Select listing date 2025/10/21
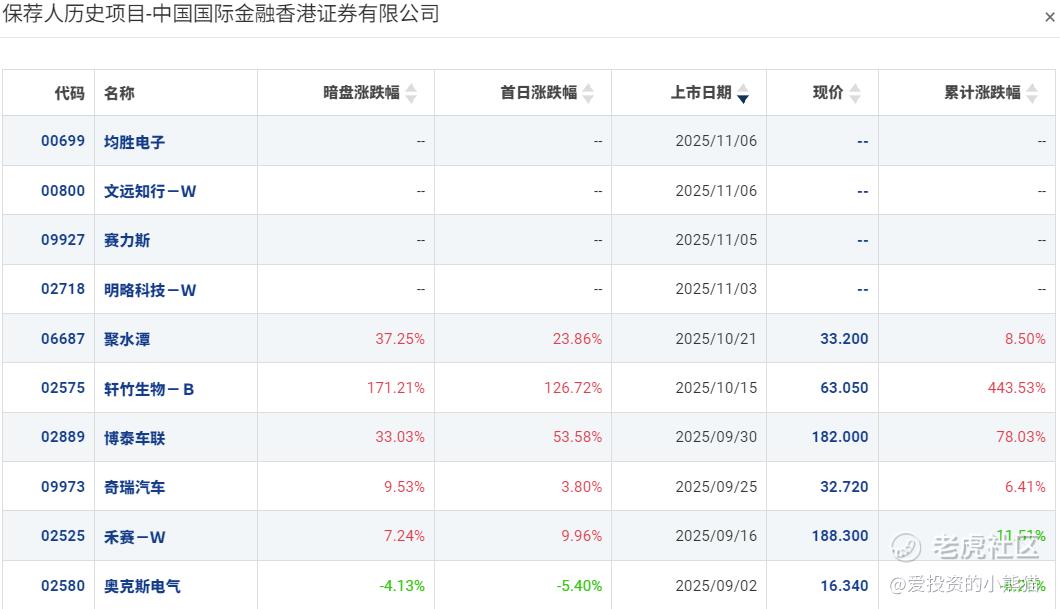This screenshot has height=609, width=1060. tap(716, 338)
